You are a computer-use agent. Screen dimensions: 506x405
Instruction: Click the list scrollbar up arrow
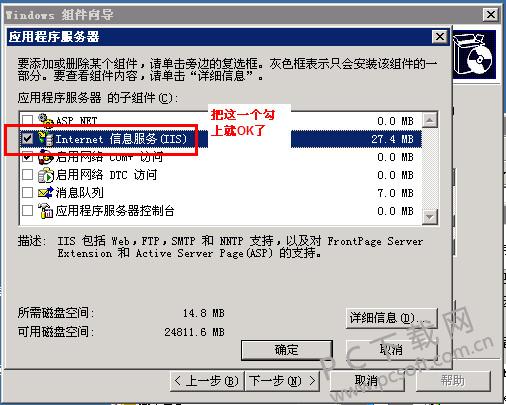(430, 120)
